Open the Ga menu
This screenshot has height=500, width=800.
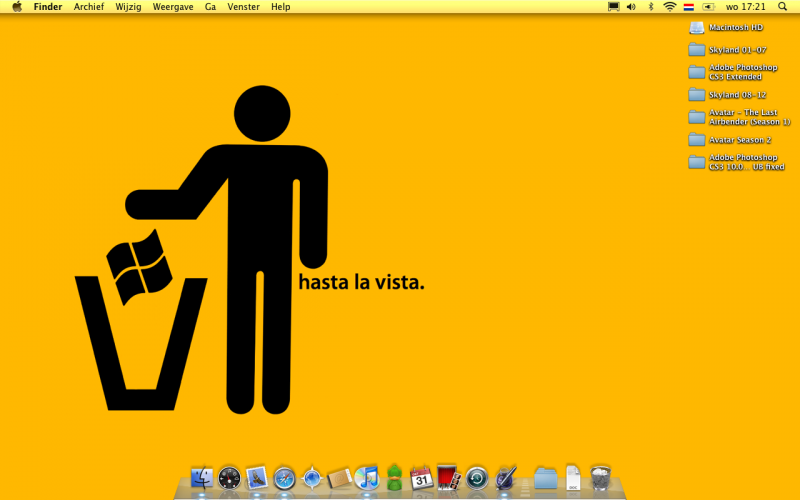coord(210,7)
